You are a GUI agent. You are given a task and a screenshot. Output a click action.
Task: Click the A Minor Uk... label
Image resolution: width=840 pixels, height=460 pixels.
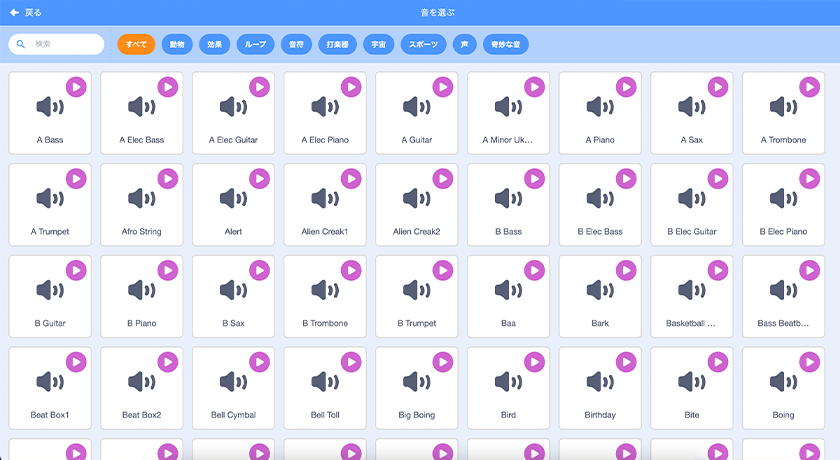508,140
